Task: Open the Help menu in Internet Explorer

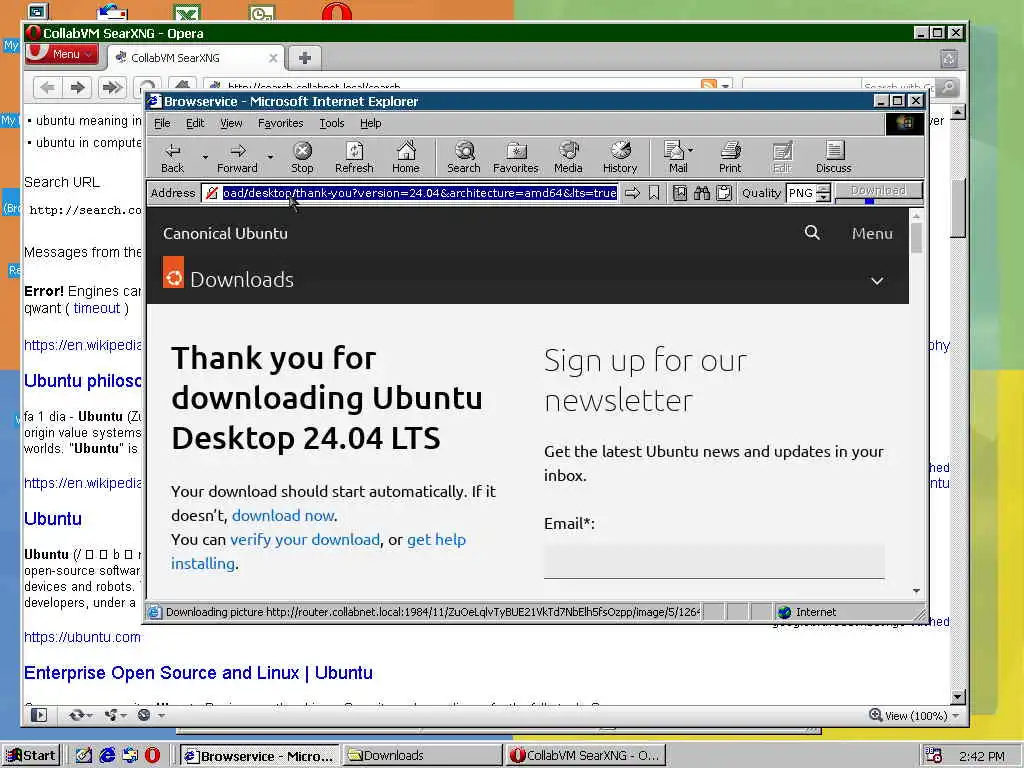Action: tap(370, 123)
